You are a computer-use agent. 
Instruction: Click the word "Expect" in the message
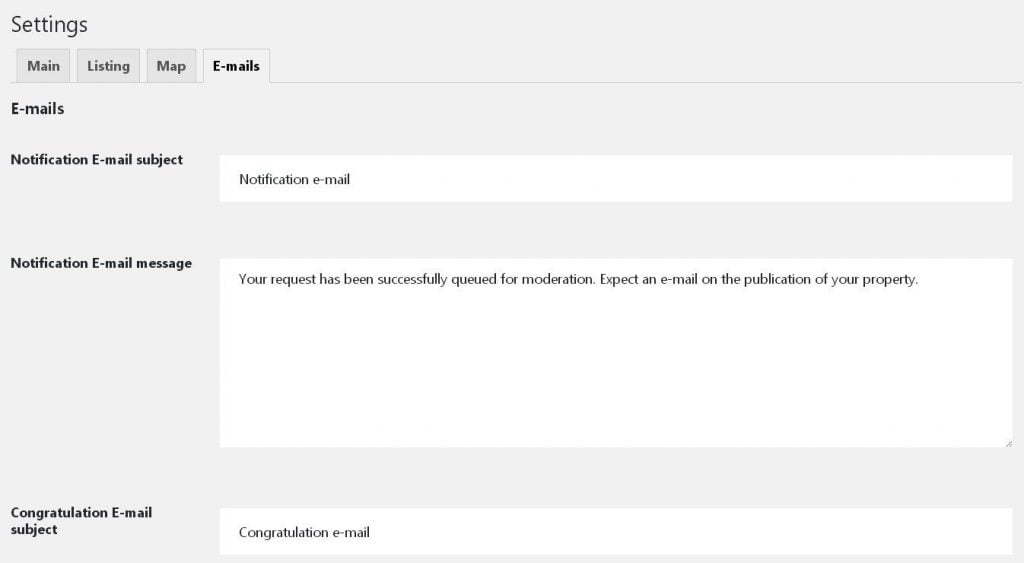[620, 280]
